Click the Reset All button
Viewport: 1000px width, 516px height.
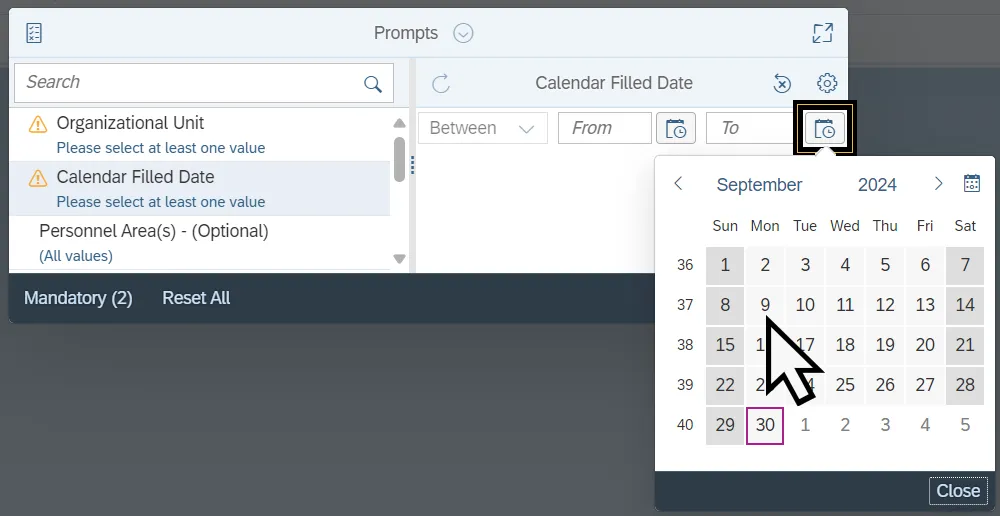196,298
